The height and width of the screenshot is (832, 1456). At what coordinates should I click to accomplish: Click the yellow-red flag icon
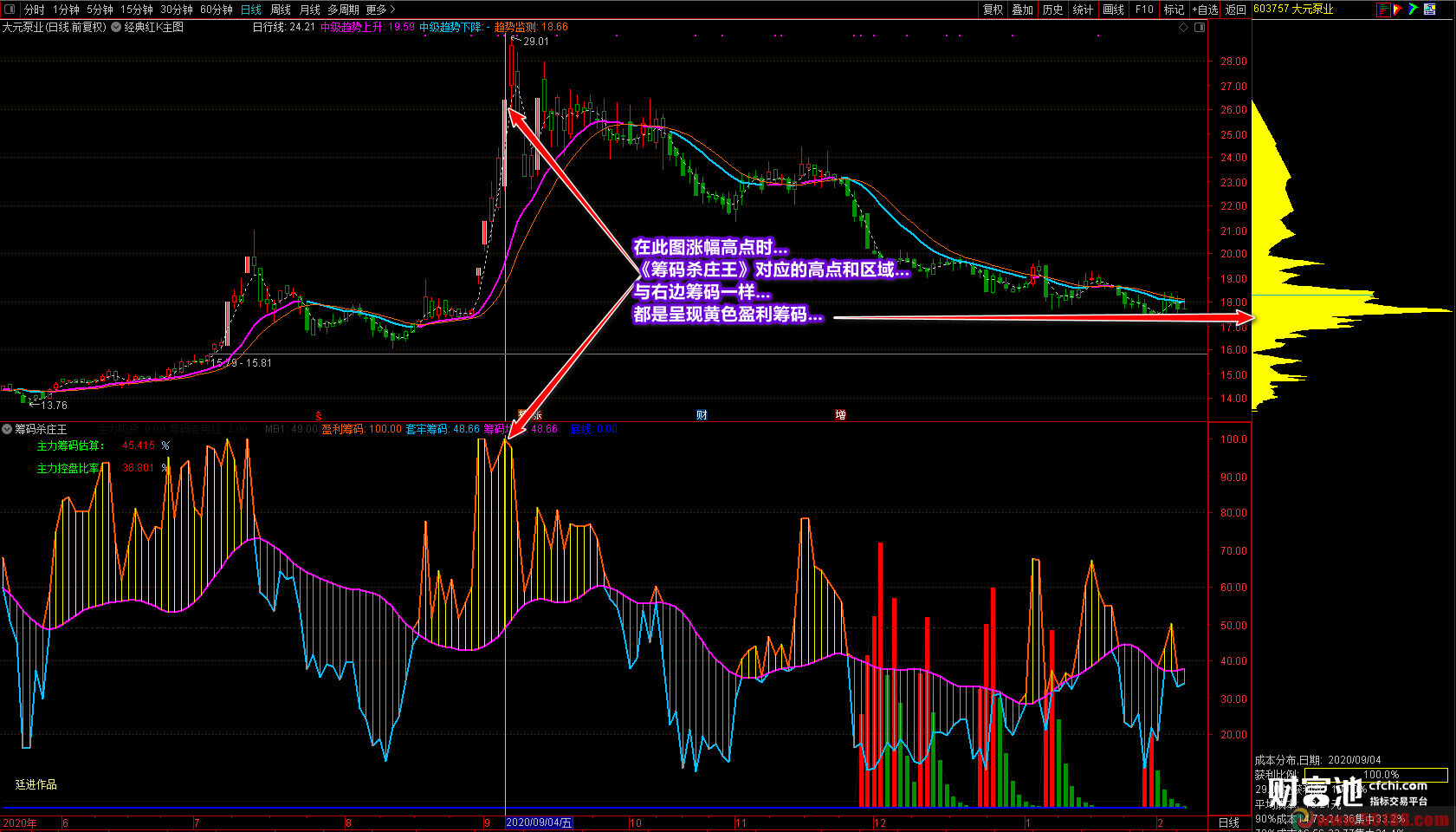pos(1398,10)
